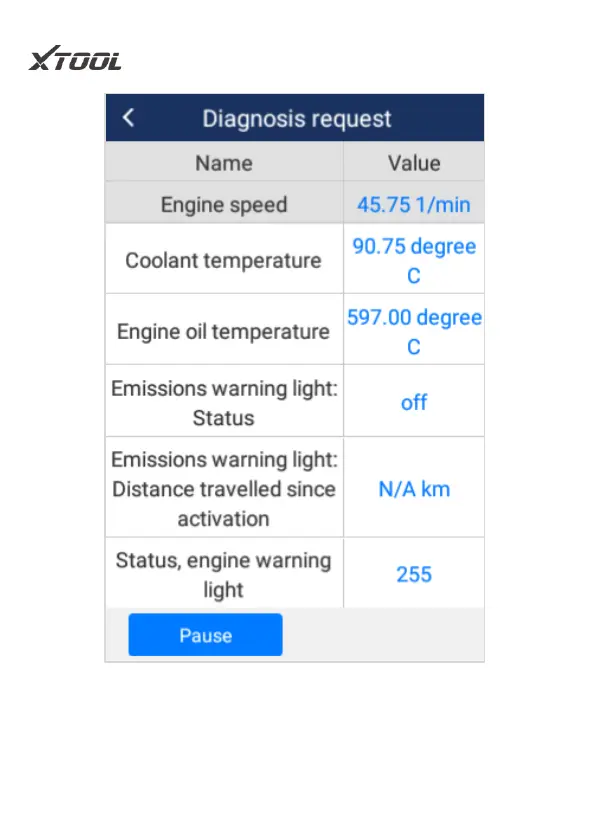Click the 90.75 degree C value

[414, 260]
